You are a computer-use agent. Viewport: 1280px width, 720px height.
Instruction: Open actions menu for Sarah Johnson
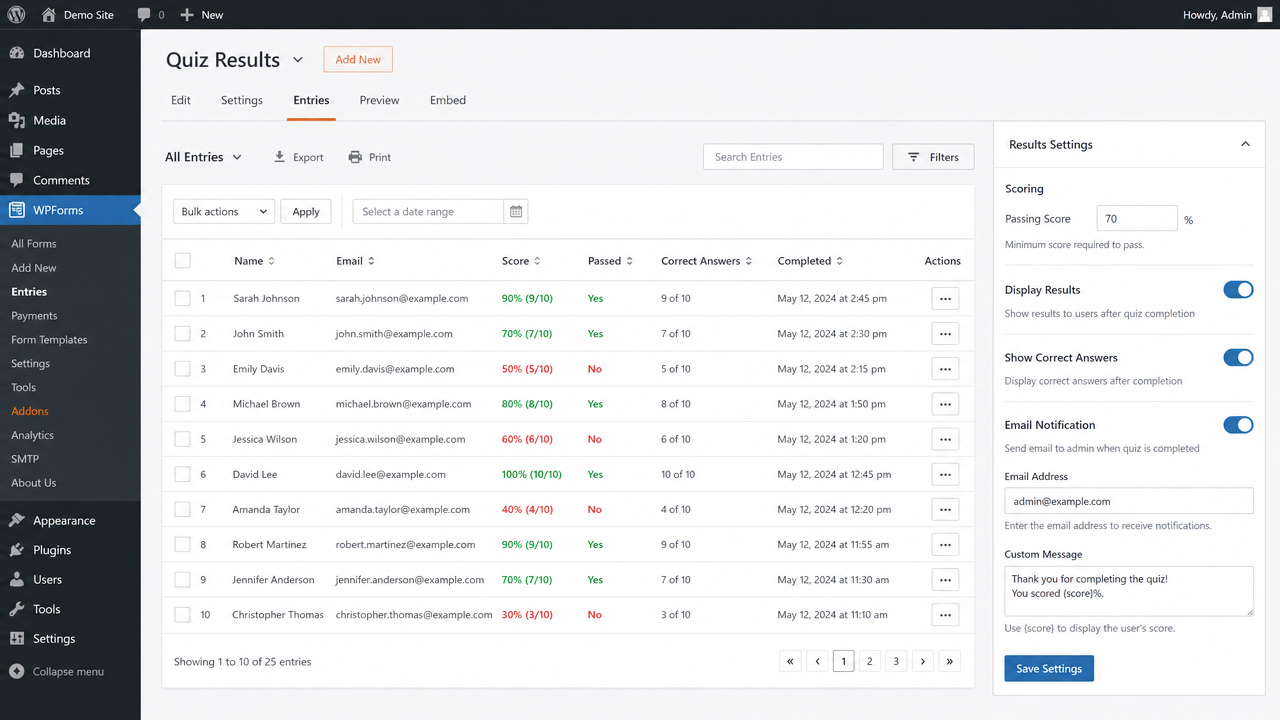pyautogui.click(x=945, y=298)
